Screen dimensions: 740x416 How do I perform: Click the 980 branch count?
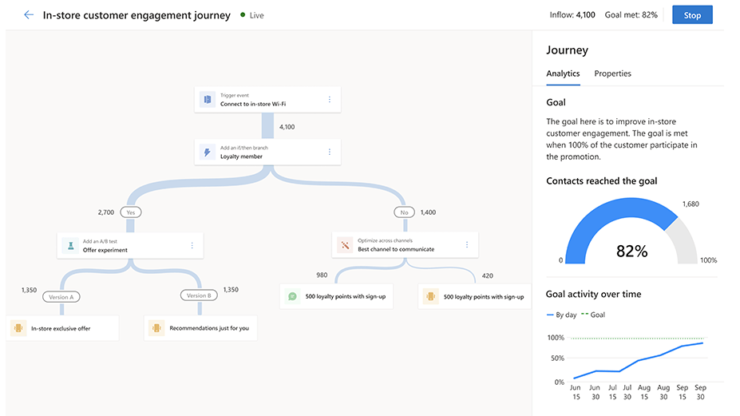point(322,275)
